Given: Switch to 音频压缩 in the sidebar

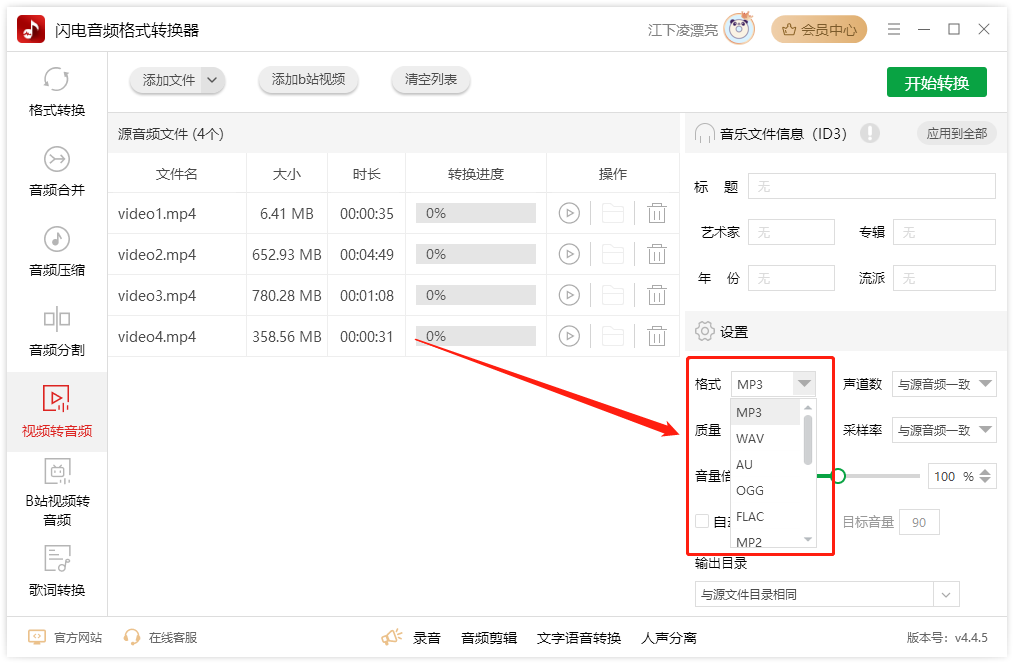Looking at the screenshot, I should coord(57,252).
